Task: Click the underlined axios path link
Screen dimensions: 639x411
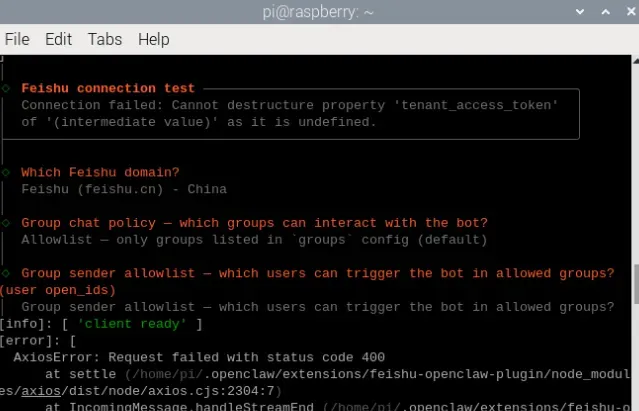Action: [x=42, y=391]
